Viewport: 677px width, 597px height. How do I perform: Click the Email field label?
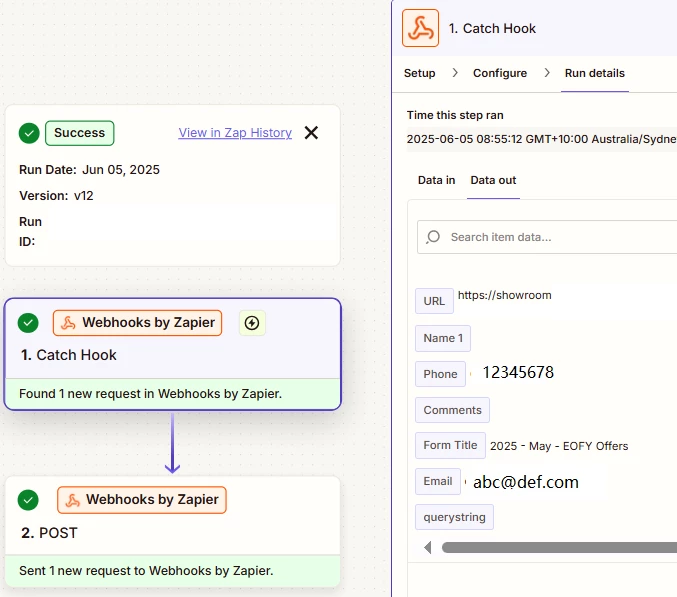pyautogui.click(x=437, y=481)
